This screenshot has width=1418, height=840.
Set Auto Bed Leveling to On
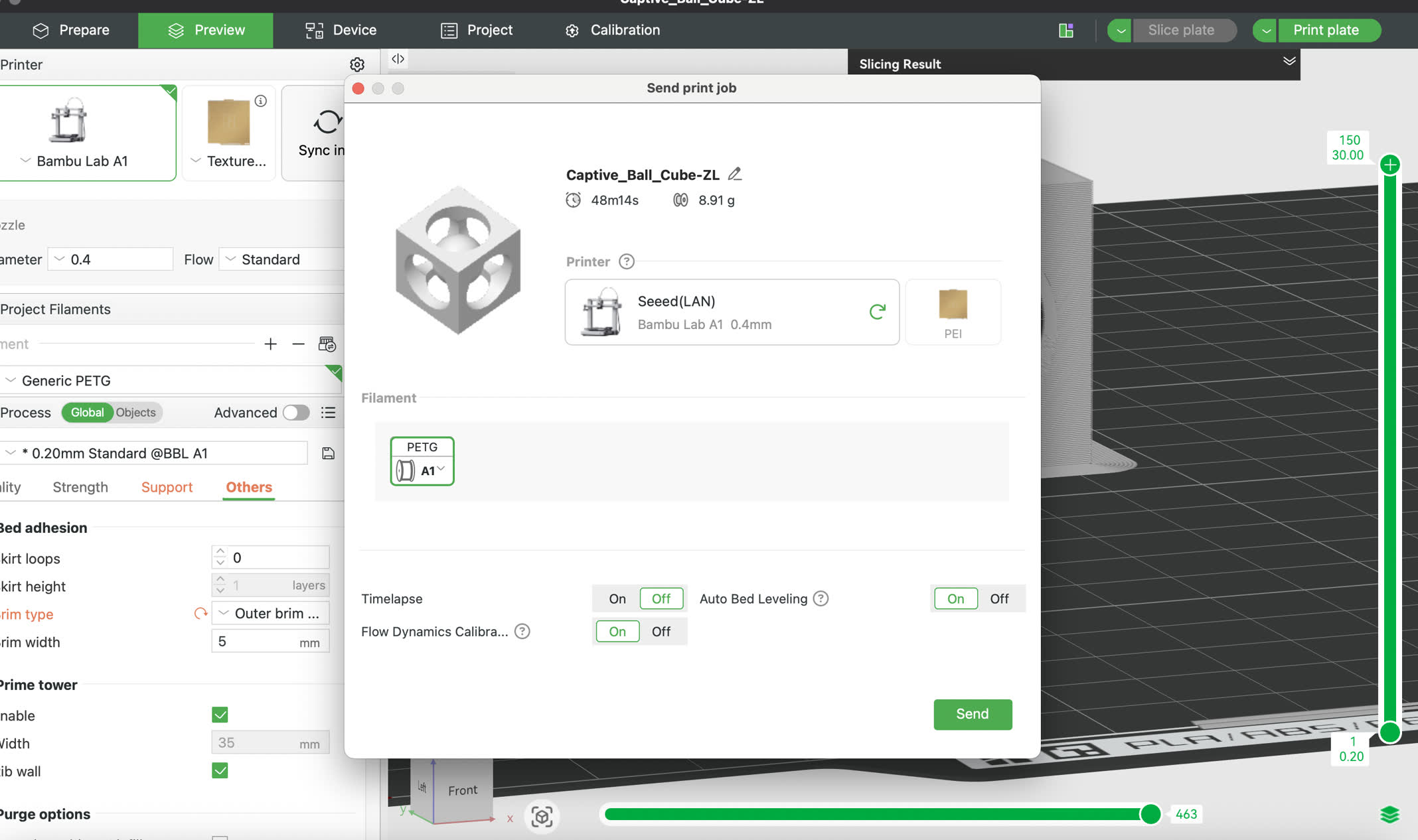[x=955, y=598]
